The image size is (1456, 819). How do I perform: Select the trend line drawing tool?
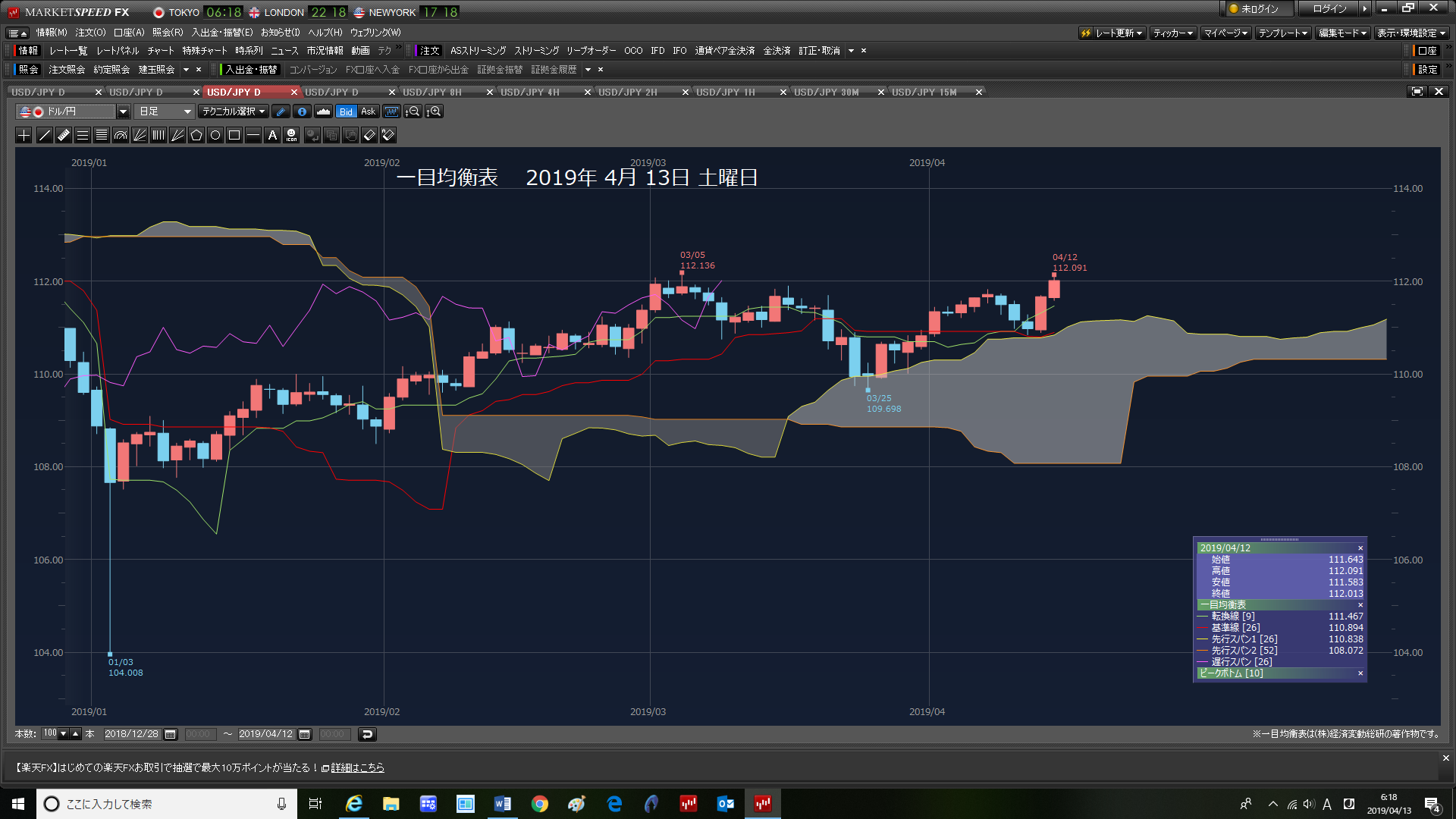[x=45, y=135]
